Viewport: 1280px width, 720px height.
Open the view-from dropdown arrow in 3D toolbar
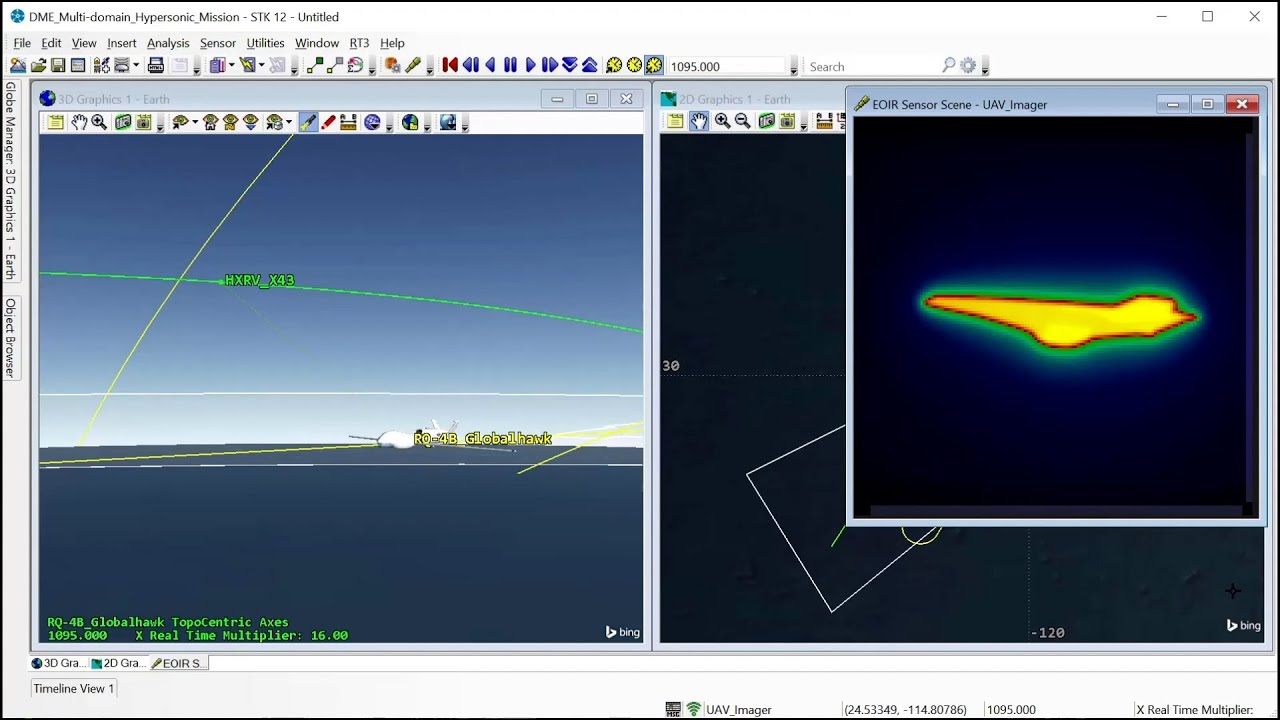[x=193, y=122]
